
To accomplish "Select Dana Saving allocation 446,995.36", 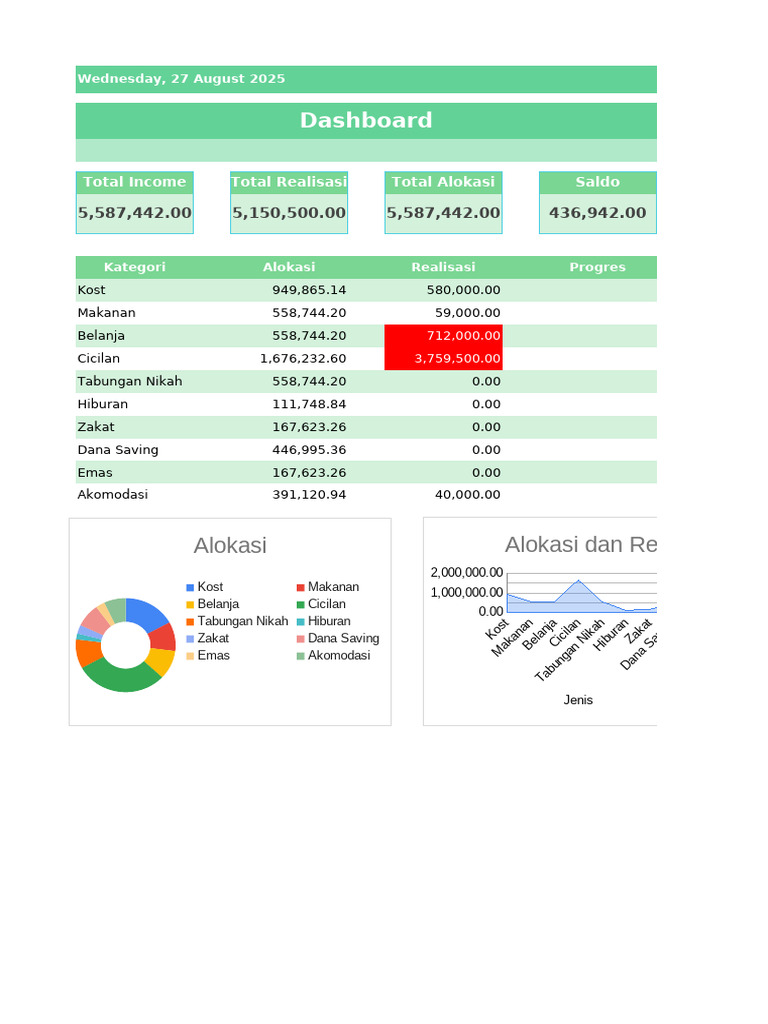I will pos(289,450).
